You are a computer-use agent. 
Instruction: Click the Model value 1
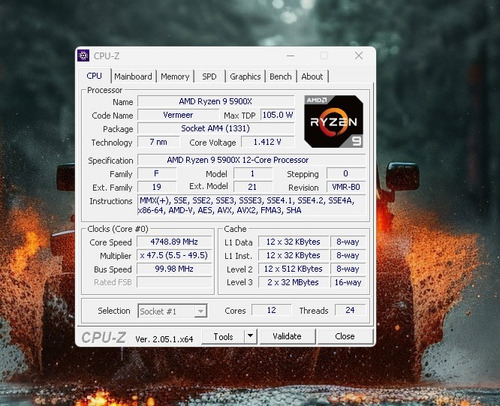[253, 174]
